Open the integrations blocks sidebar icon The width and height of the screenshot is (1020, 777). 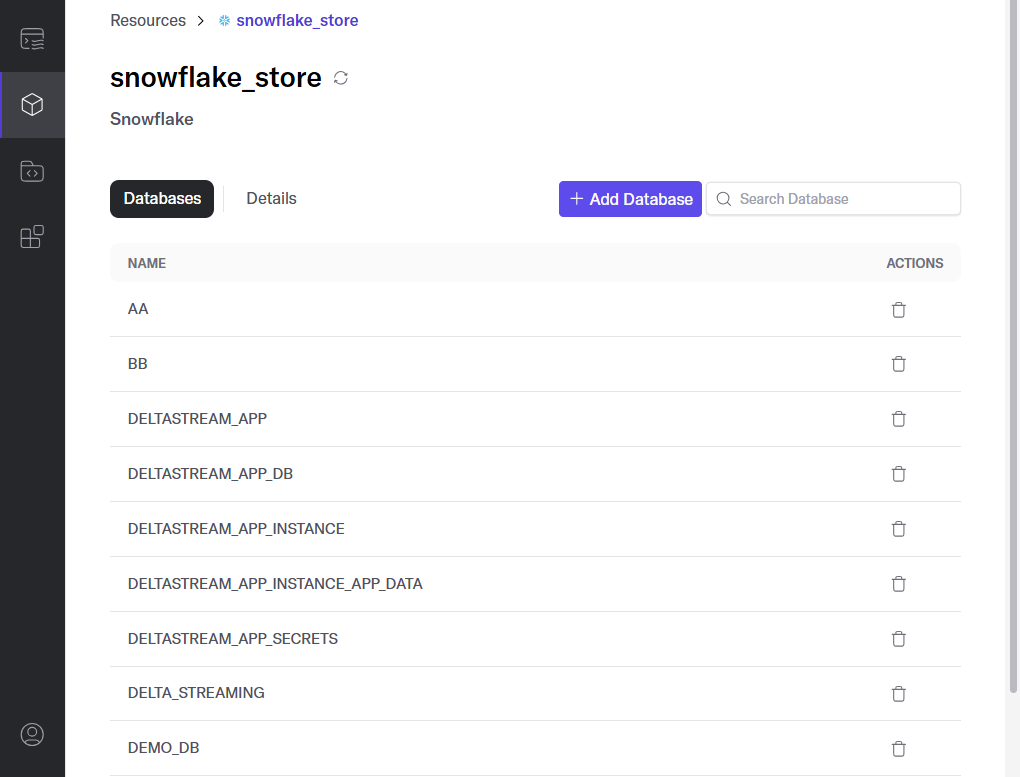(x=32, y=237)
